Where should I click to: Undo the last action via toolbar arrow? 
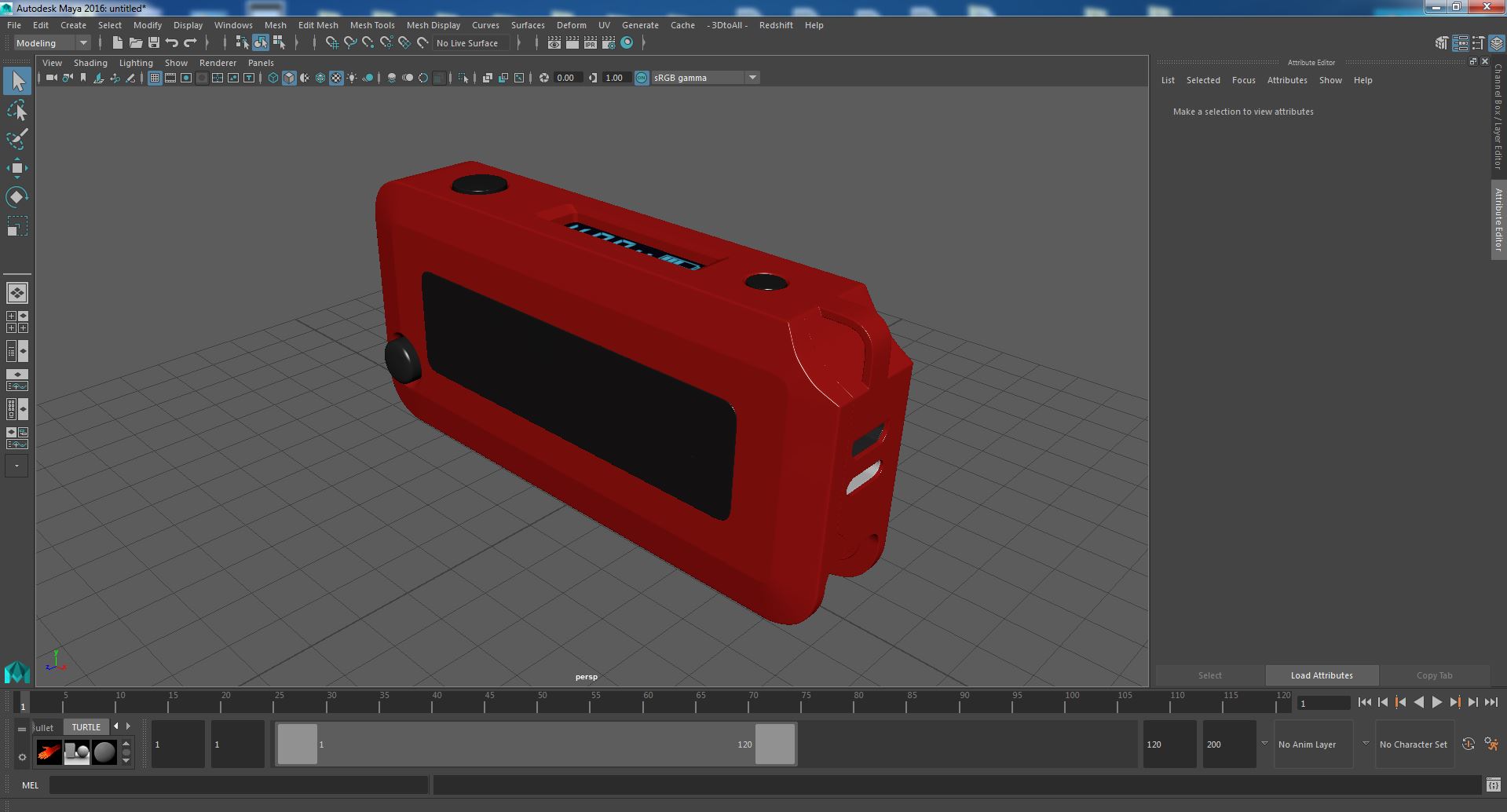pos(172,43)
